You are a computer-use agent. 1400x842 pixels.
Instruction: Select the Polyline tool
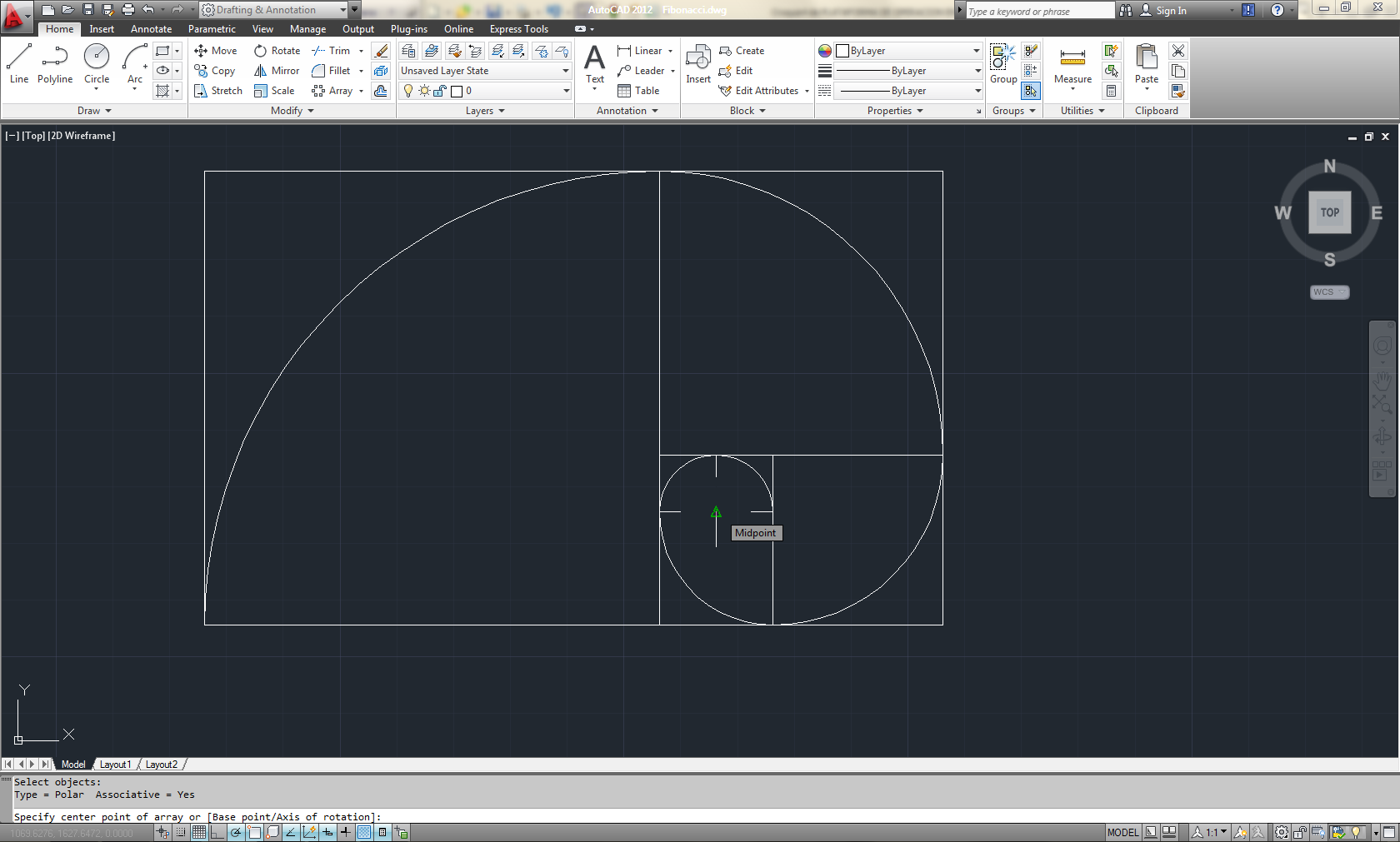point(55,64)
